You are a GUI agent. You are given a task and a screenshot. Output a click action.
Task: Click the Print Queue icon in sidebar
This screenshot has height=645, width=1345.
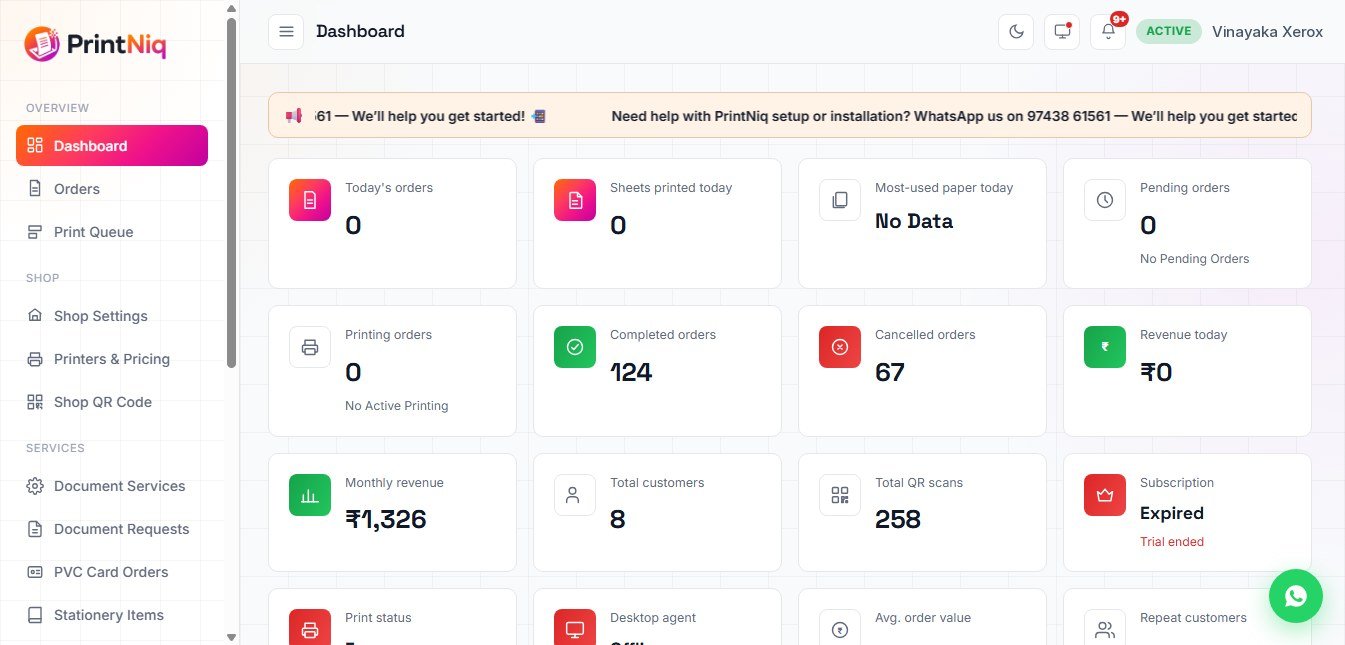(35, 231)
